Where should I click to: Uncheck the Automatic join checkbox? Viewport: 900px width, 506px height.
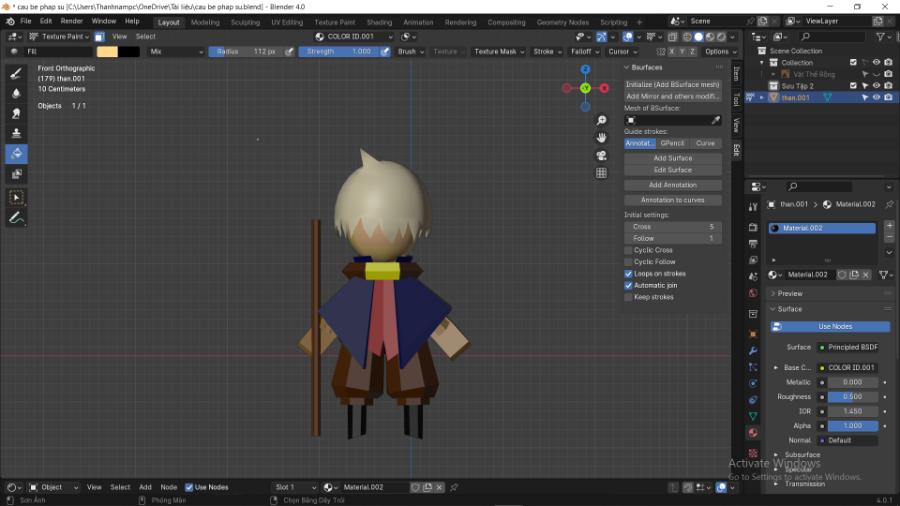[628, 285]
